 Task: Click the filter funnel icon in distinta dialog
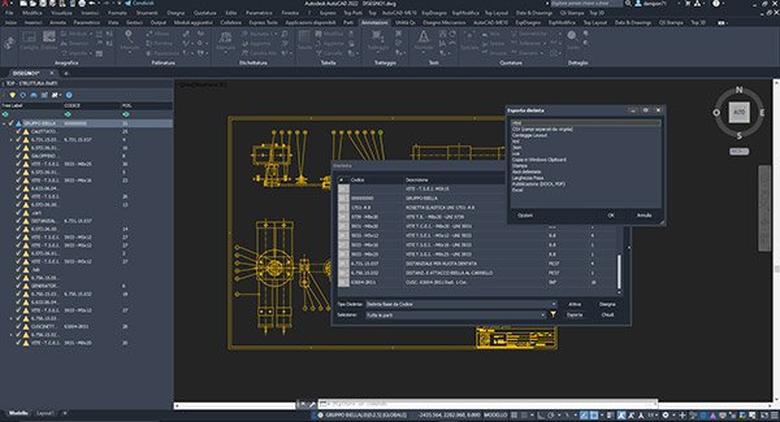[552, 314]
